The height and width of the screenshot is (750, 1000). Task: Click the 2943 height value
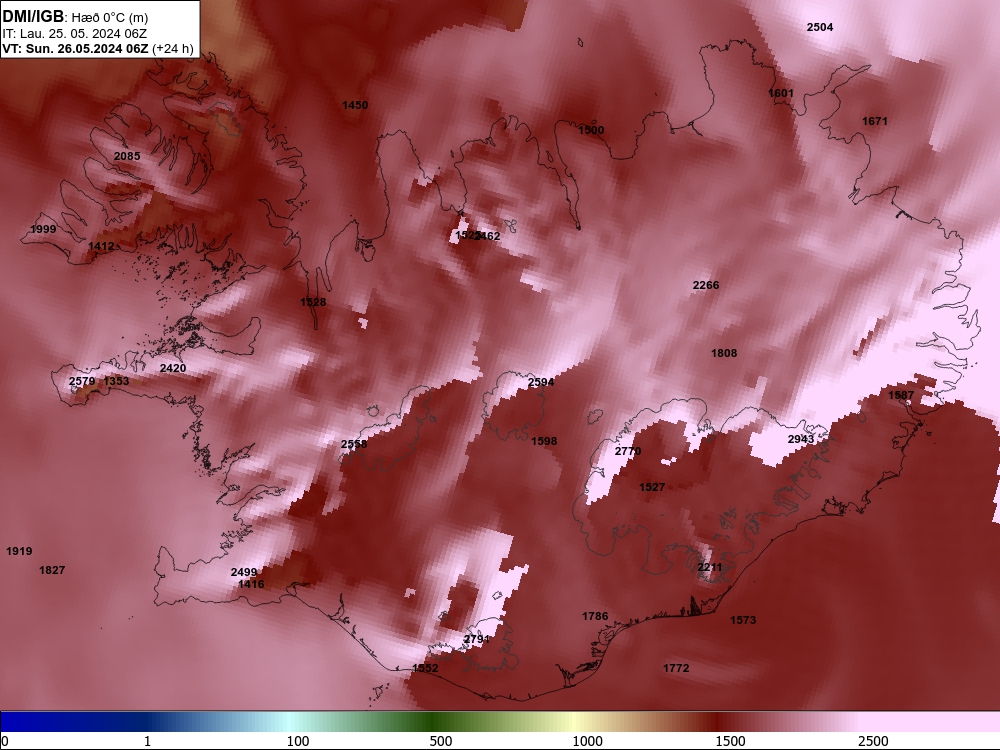click(x=800, y=439)
